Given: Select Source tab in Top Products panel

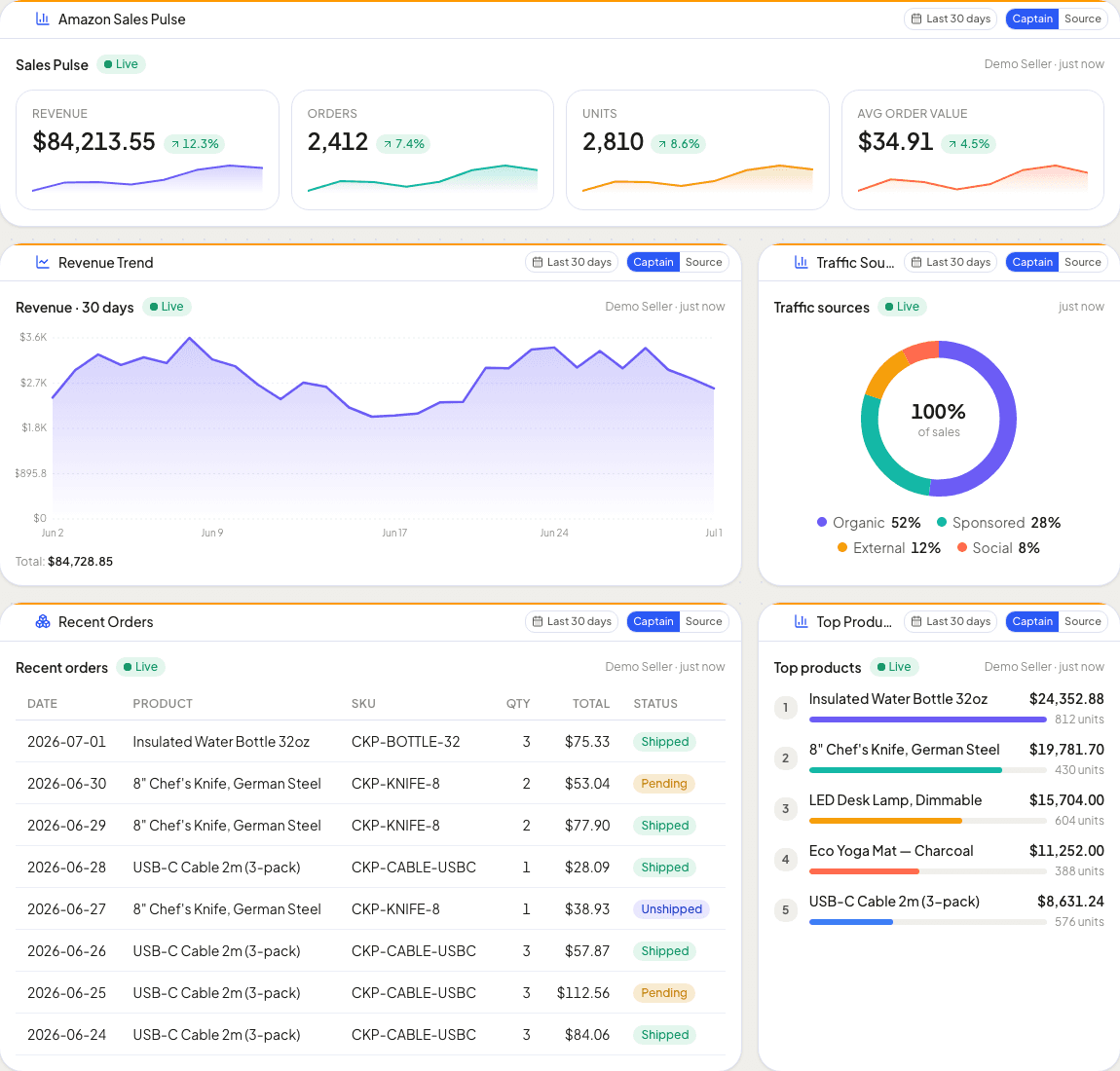Looking at the screenshot, I should coord(1082,621).
